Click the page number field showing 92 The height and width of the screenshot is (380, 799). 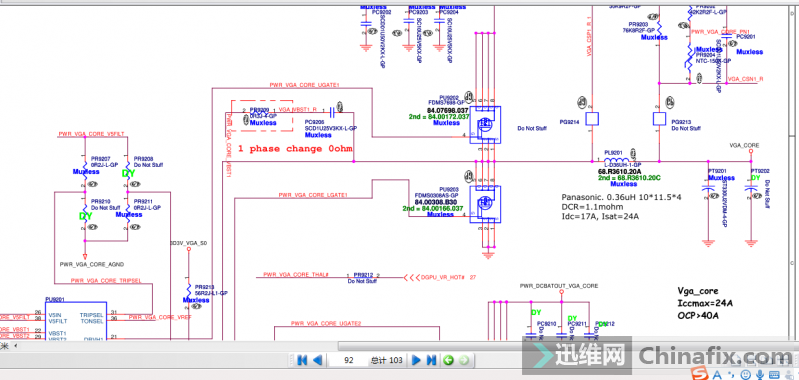click(x=349, y=360)
